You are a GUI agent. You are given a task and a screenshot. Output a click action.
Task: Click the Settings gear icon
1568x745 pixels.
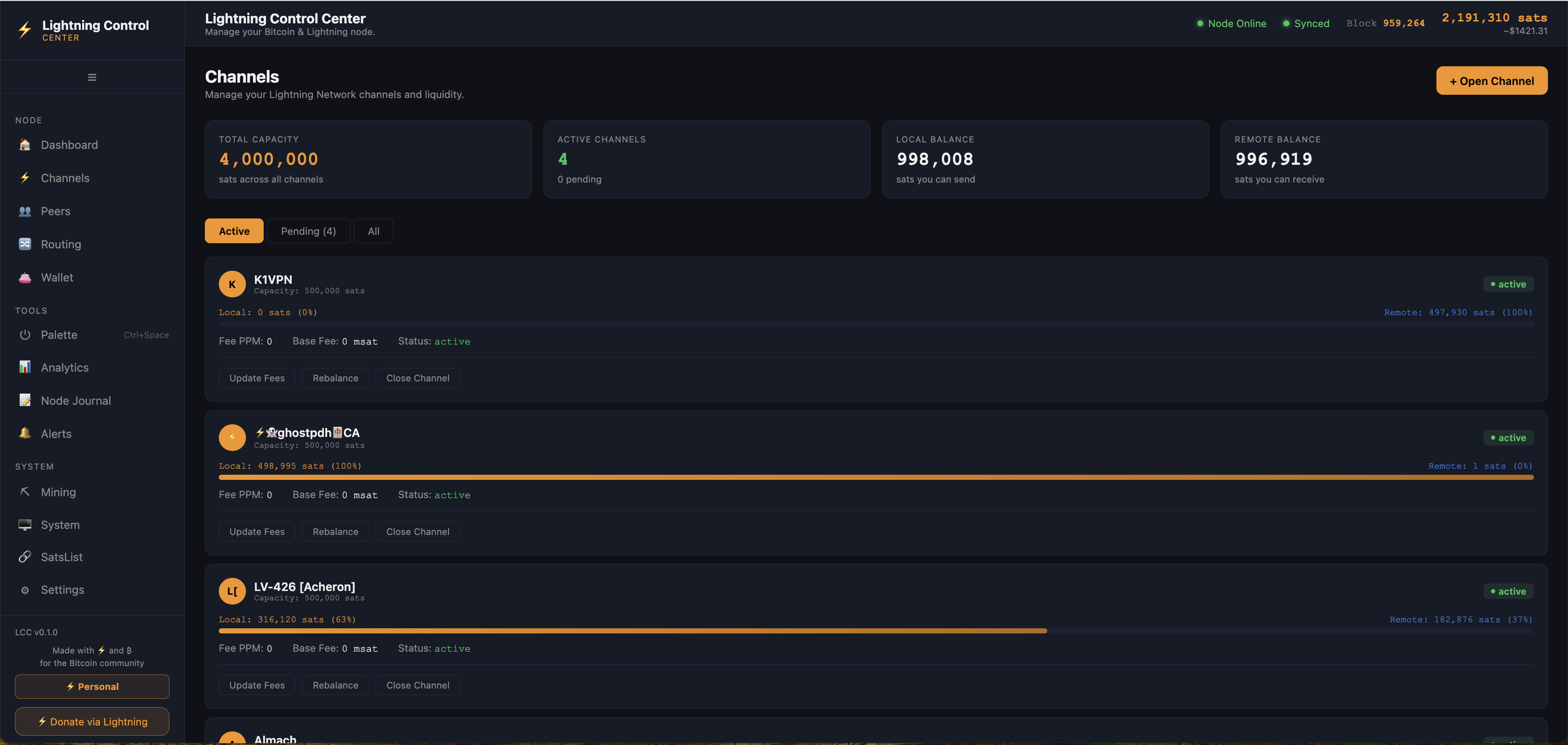tap(25, 590)
